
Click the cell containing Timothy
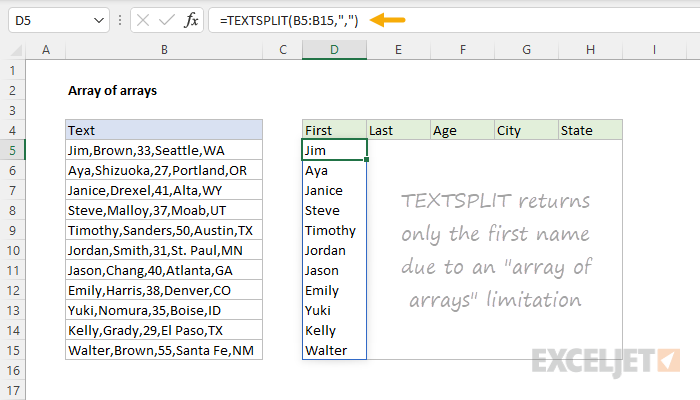334,230
